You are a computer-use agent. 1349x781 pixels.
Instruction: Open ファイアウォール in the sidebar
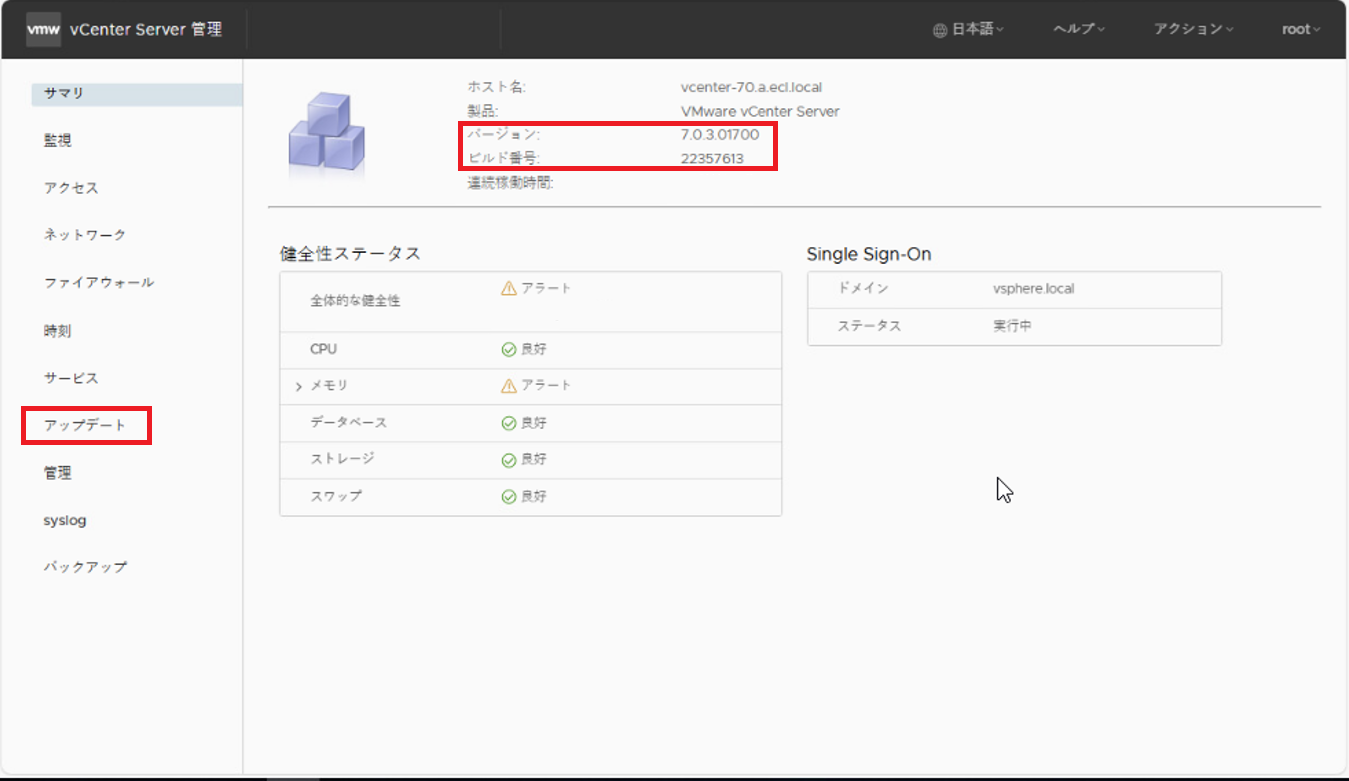point(99,283)
